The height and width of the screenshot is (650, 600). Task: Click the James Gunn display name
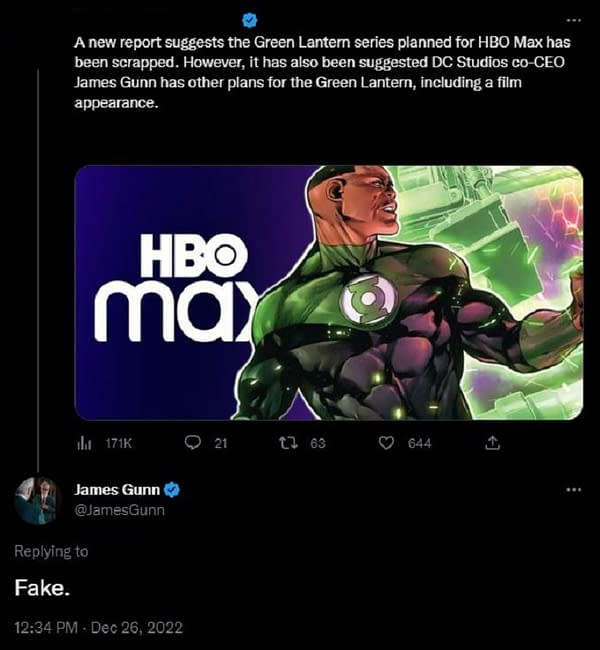click(117, 490)
